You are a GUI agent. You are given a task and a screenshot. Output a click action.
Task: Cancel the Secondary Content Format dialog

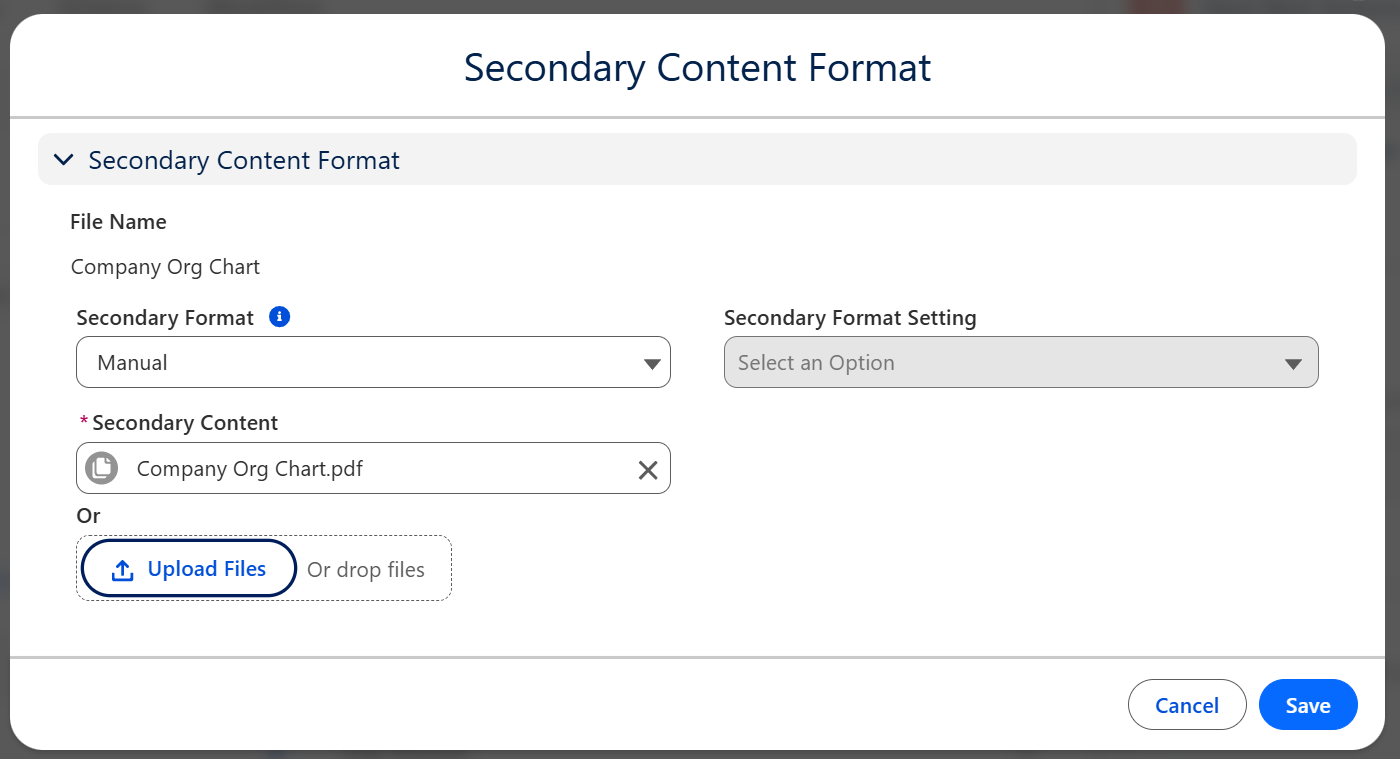[1186, 706]
